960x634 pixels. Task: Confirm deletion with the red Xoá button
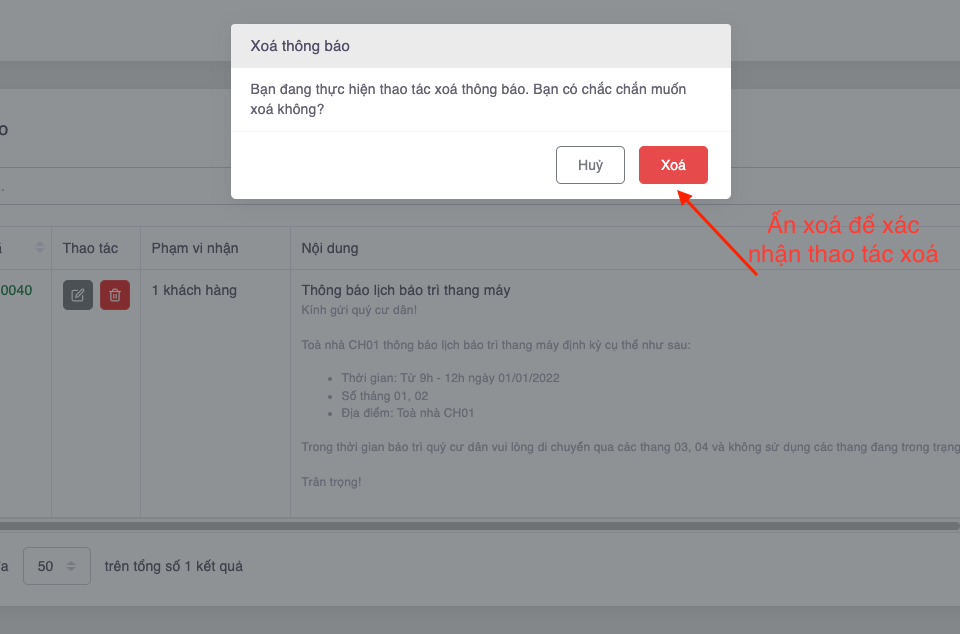pos(673,165)
